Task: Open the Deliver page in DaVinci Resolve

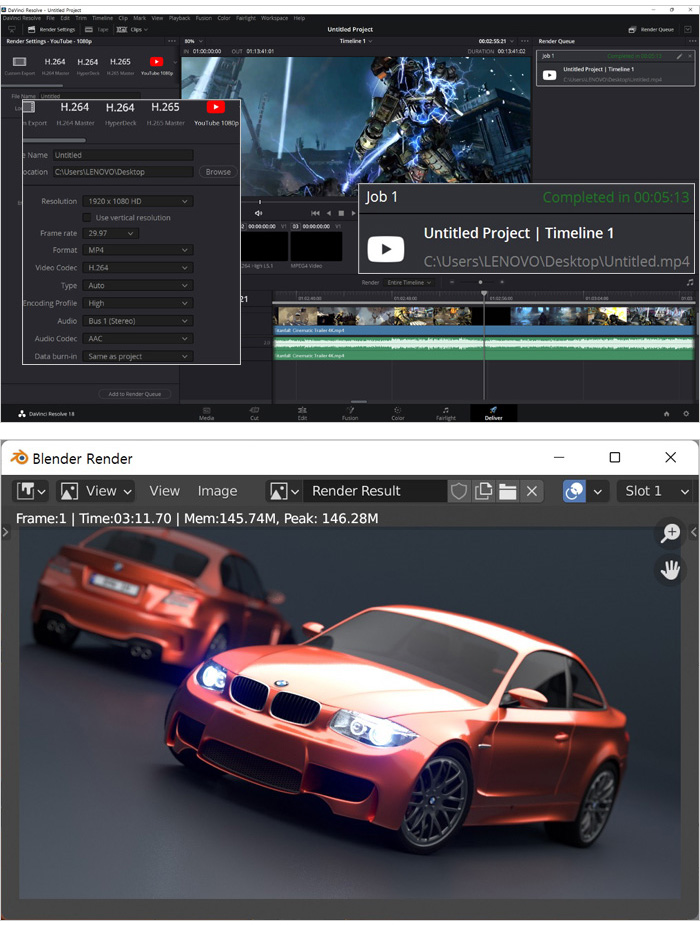Action: pos(492,412)
